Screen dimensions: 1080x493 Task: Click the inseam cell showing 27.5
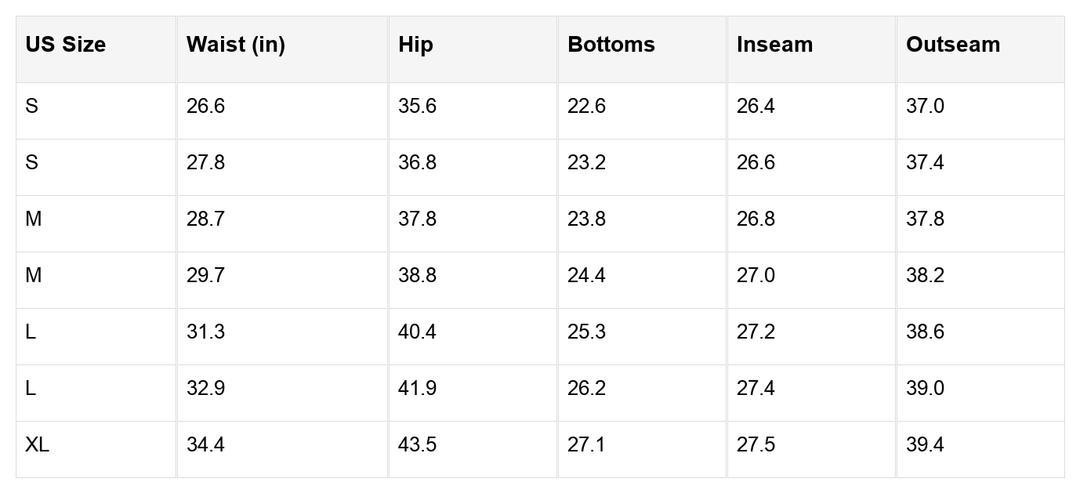pos(756,445)
